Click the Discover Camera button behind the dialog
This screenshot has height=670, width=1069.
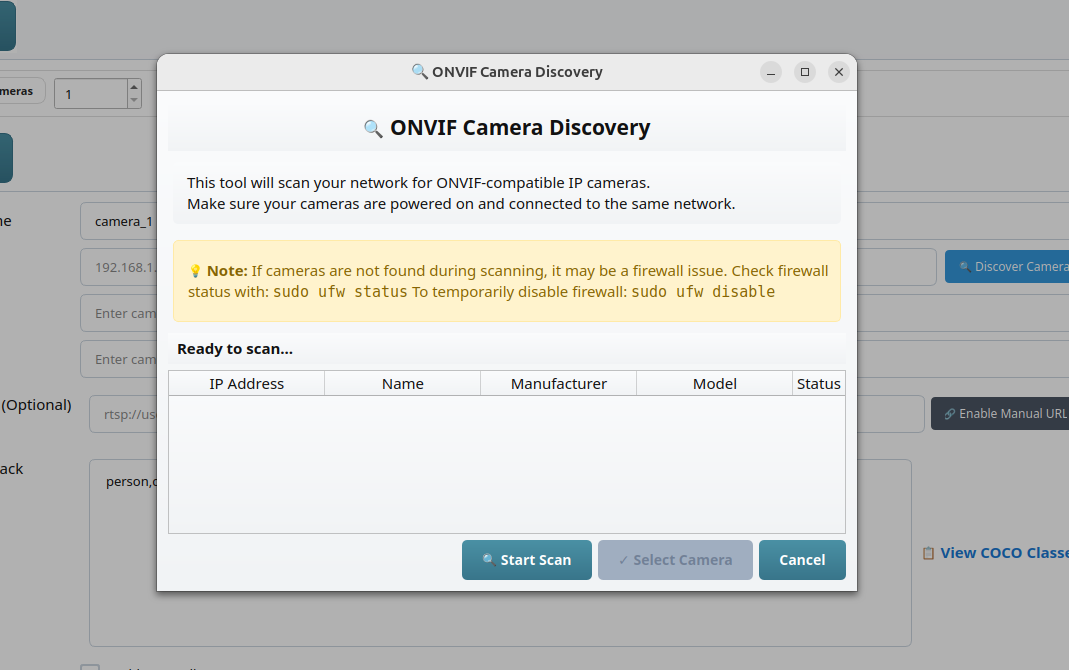(x=1007, y=267)
